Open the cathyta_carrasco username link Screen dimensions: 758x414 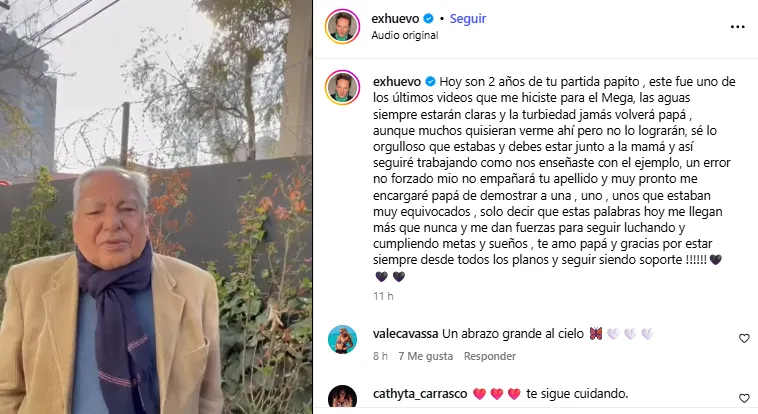[420, 394]
